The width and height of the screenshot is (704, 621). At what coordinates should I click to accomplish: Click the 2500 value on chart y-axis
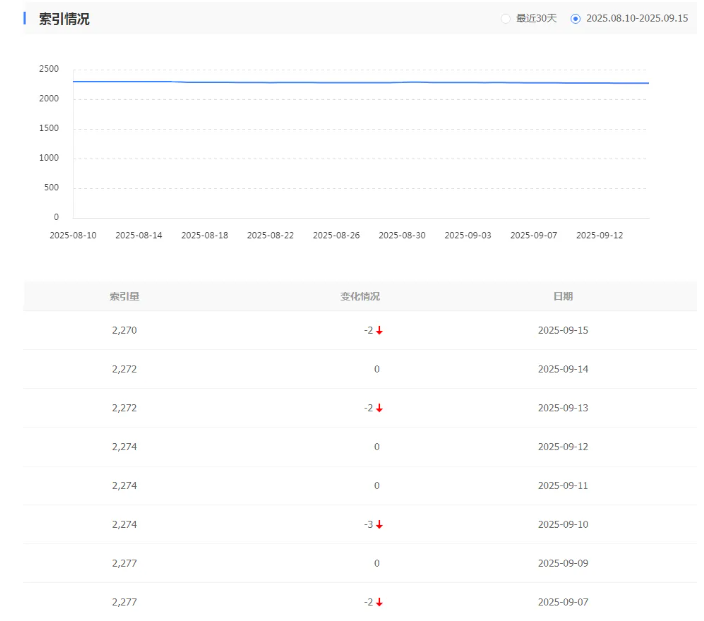pos(49,69)
